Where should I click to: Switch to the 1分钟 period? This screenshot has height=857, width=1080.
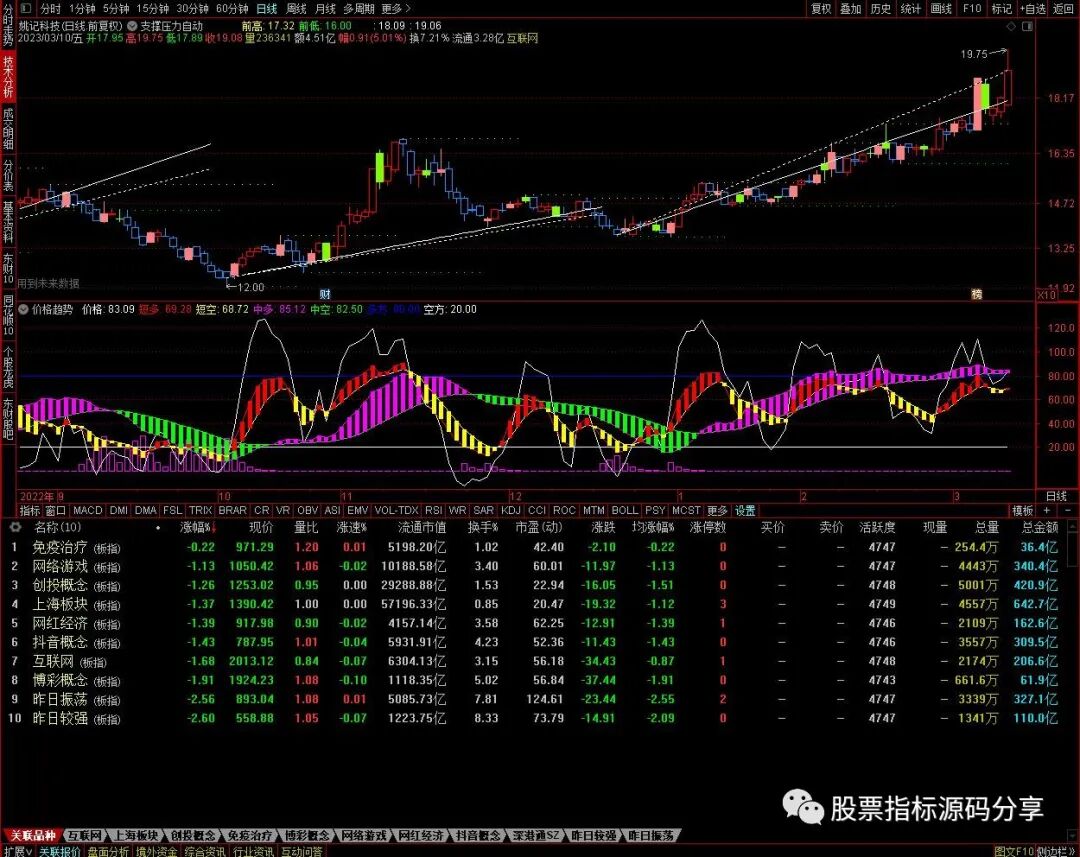coord(82,8)
